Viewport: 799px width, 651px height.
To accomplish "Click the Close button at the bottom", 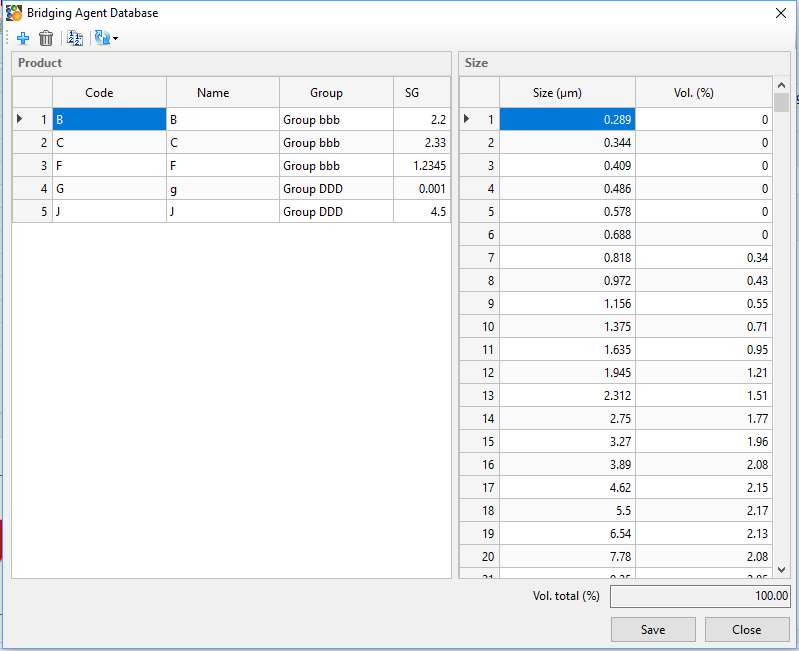I will [x=746, y=629].
